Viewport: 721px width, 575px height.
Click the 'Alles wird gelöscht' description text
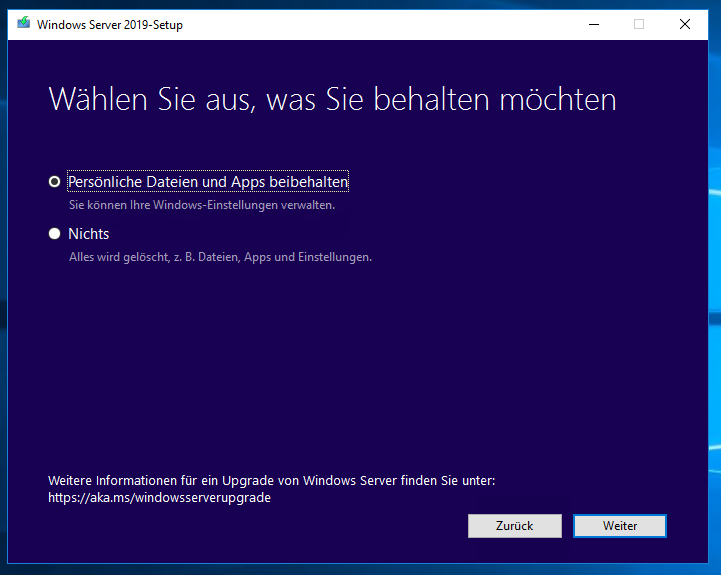[220, 257]
